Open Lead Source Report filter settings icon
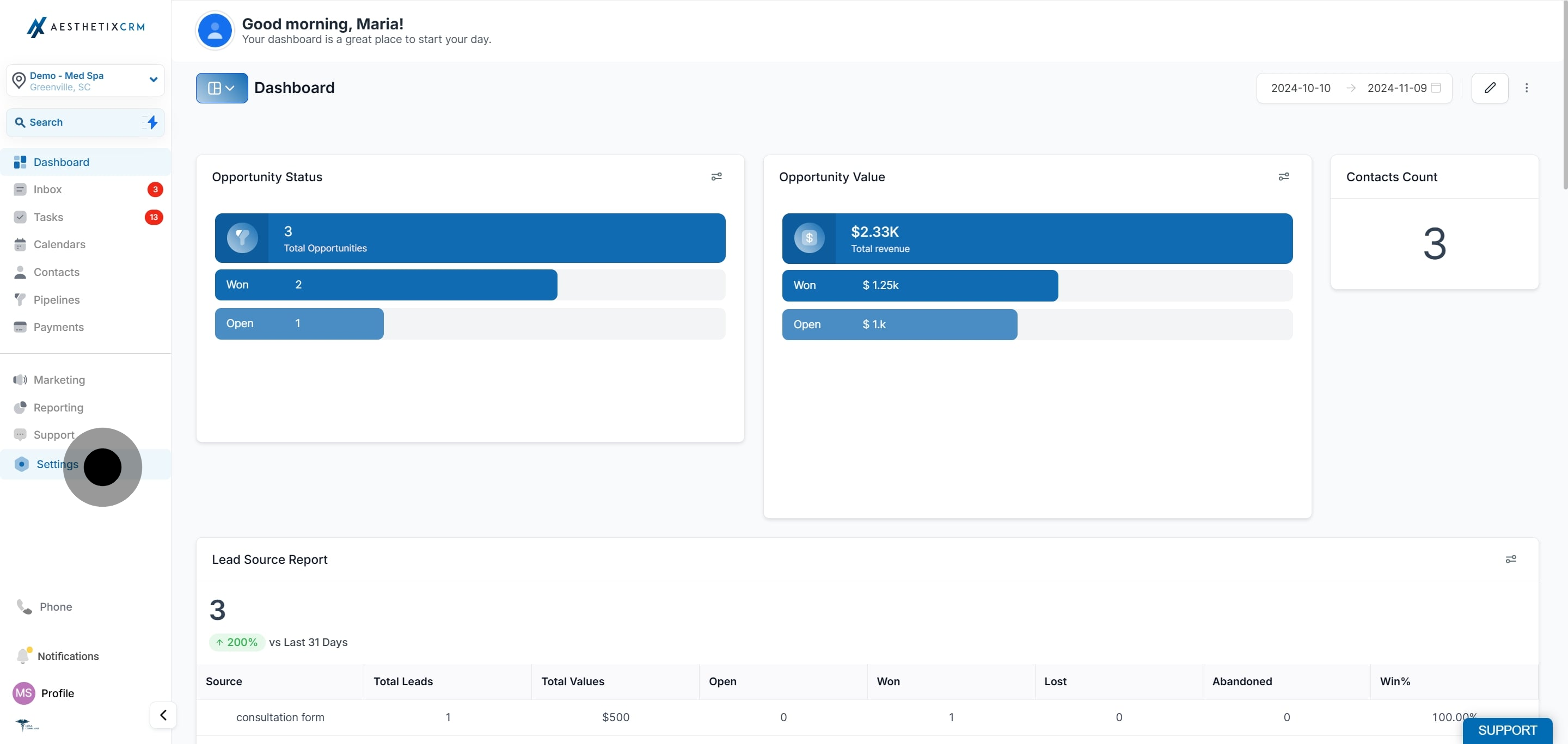 point(1510,559)
